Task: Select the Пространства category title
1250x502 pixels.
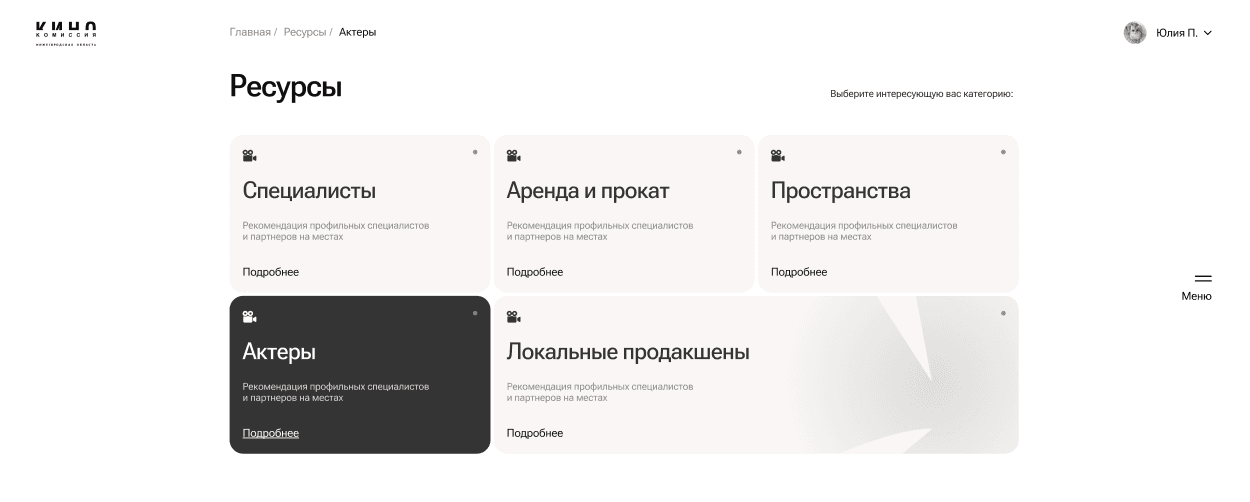Action: point(840,191)
